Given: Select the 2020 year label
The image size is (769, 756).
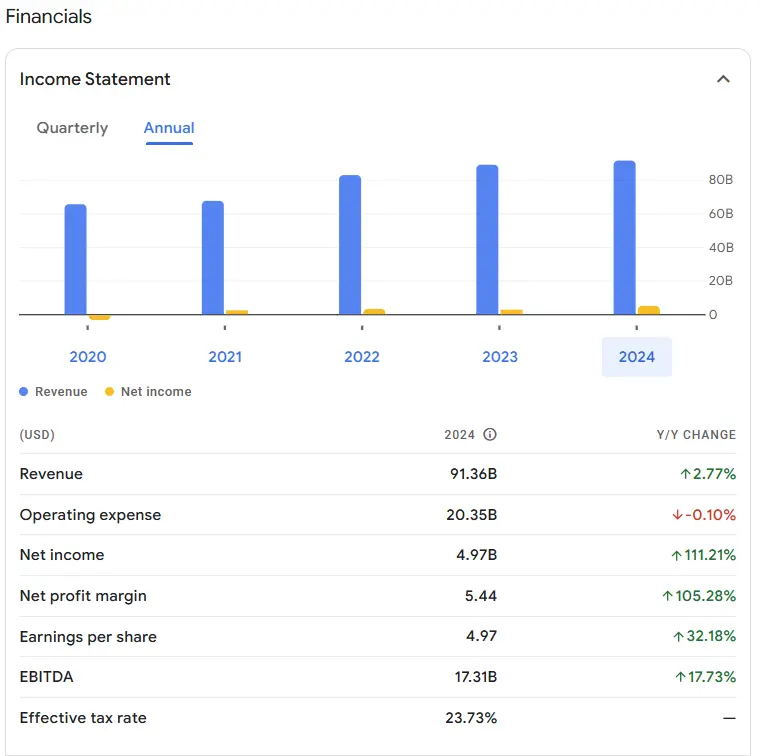Looking at the screenshot, I should tap(88, 357).
